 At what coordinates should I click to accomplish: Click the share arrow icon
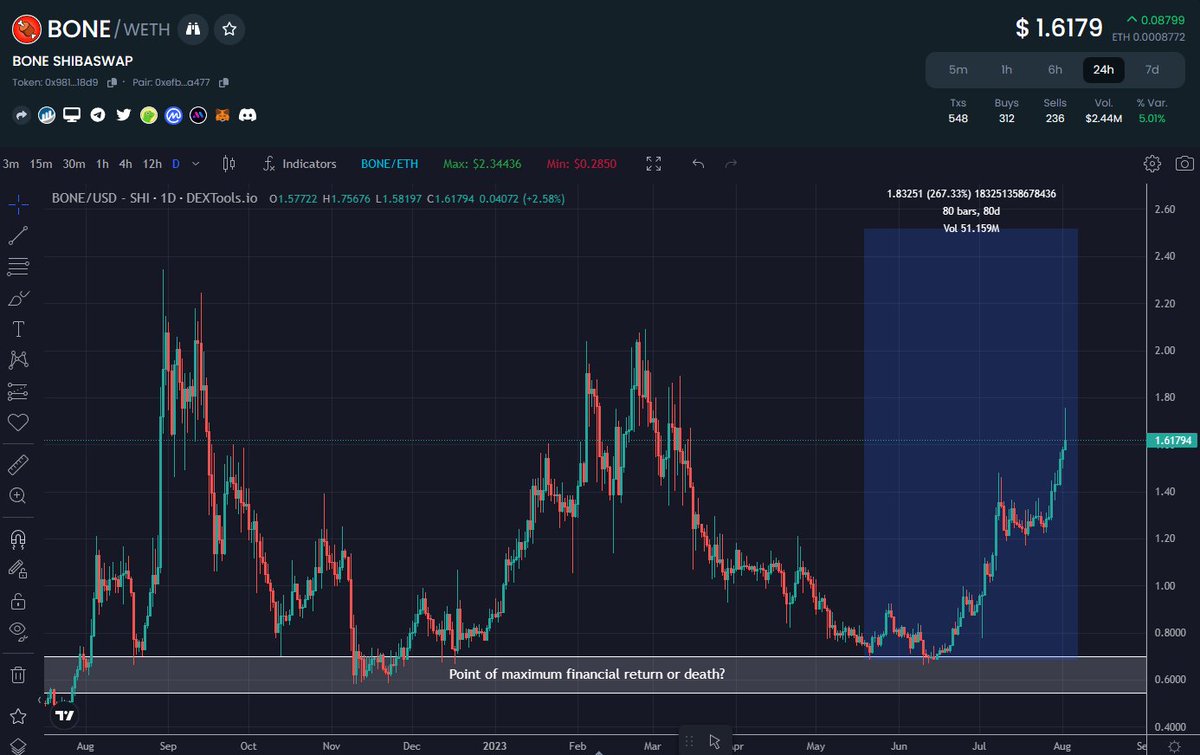[x=20, y=115]
